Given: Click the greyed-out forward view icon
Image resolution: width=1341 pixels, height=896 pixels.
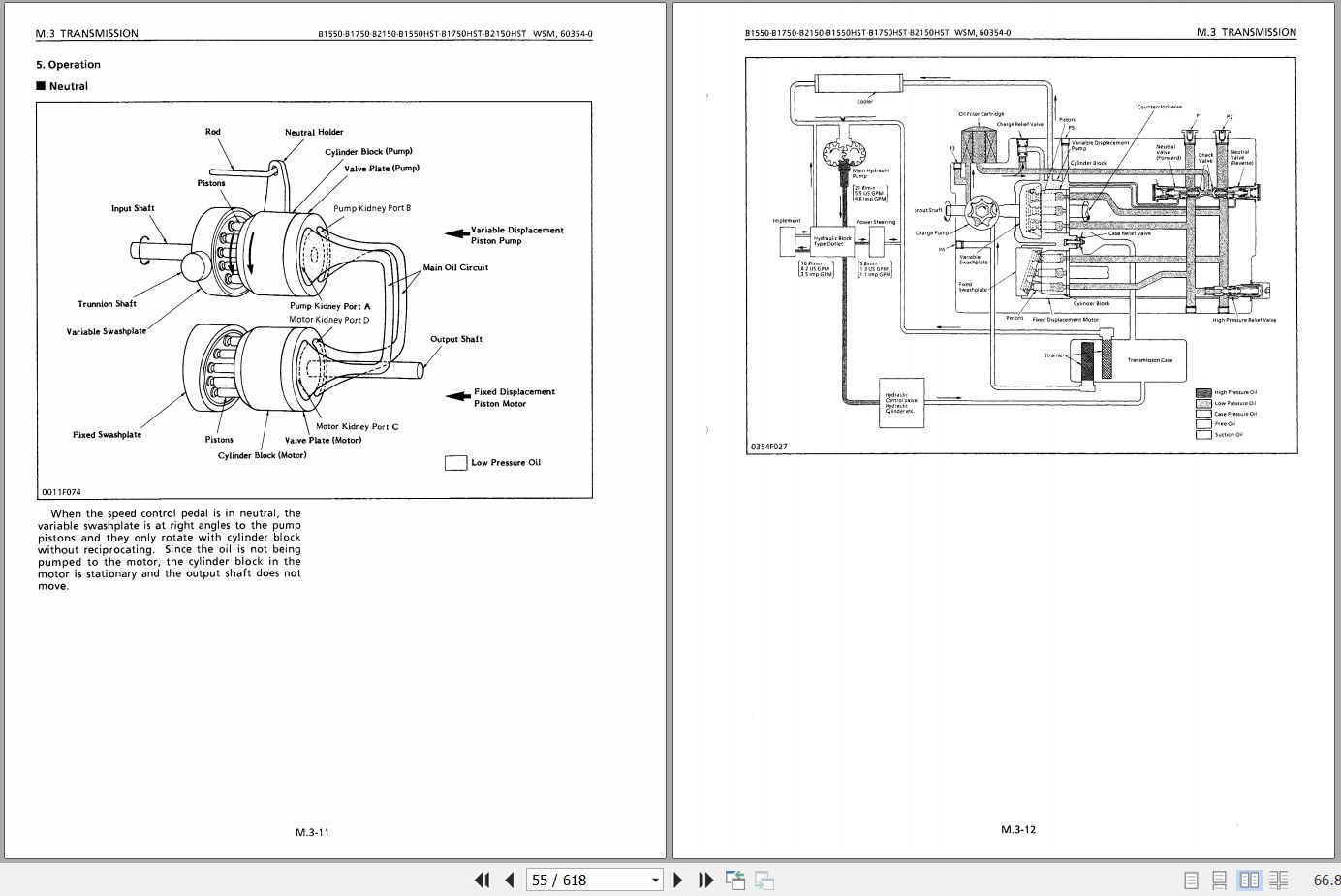Looking at the screenshot, I should click(764, 880).
